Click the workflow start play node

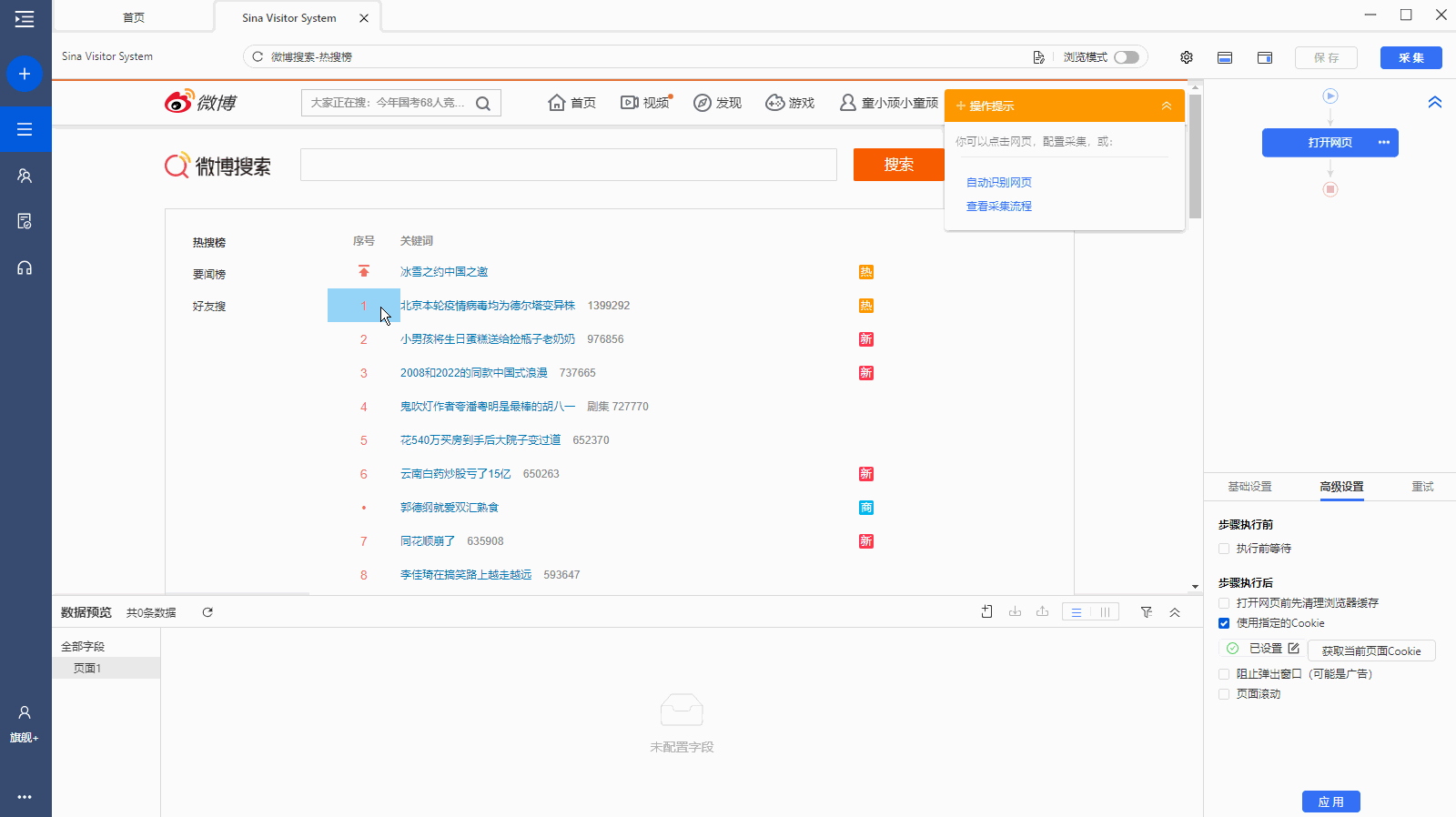1330,96
